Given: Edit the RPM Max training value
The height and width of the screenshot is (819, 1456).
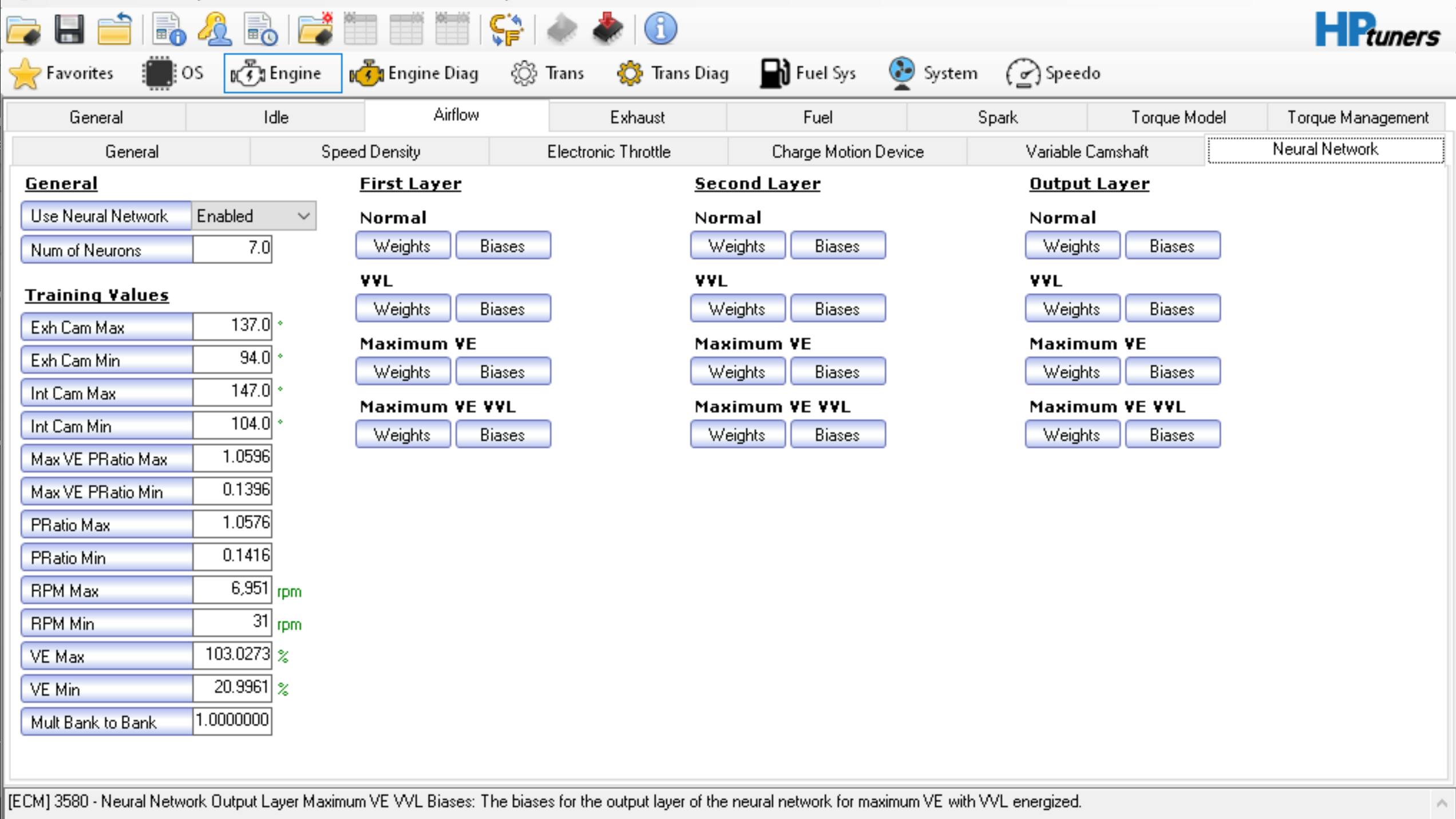Looking at the screenshot, I should click(232, 589).
